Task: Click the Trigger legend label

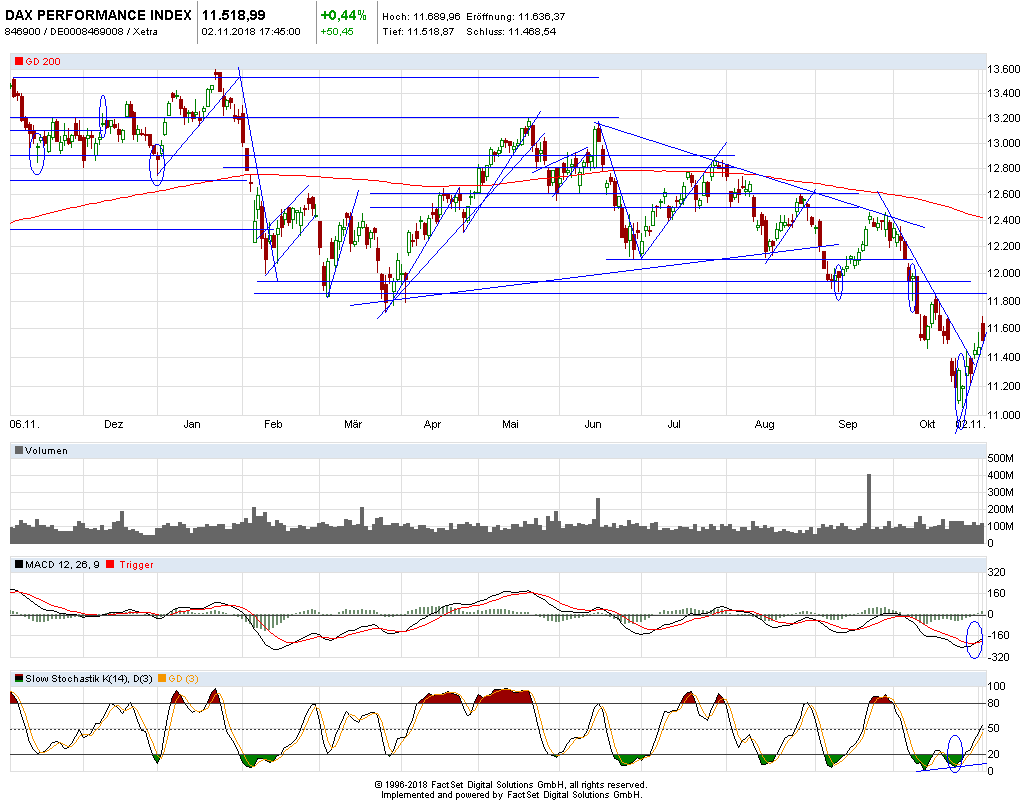Action: coord(136,564)
